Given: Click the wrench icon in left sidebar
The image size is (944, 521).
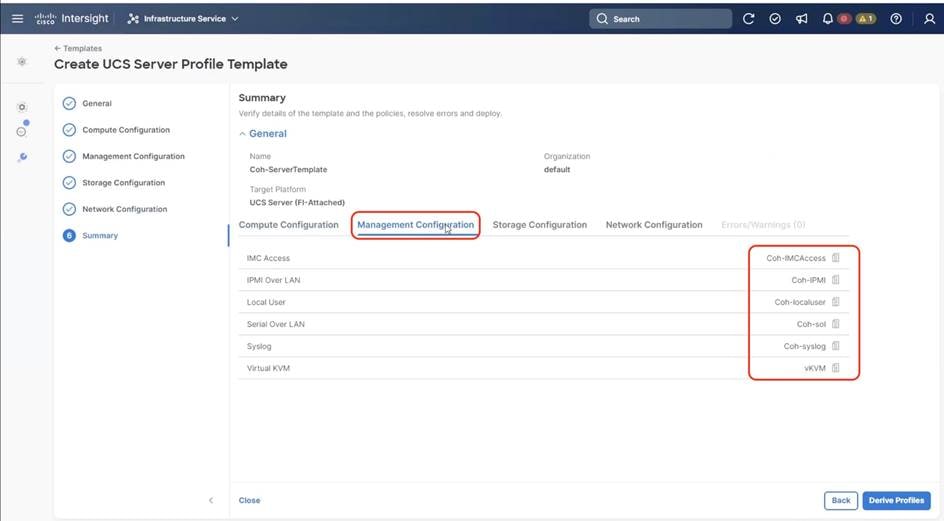Looking at the screenshot, I should tap(22, 158).
